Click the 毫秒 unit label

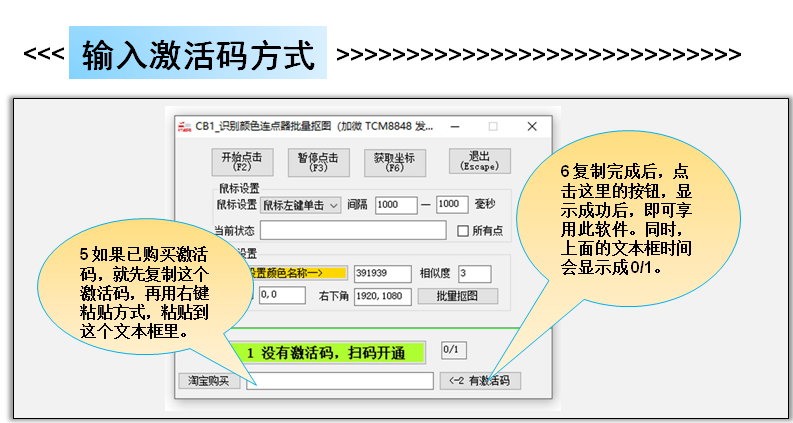(x=485, y=204)
